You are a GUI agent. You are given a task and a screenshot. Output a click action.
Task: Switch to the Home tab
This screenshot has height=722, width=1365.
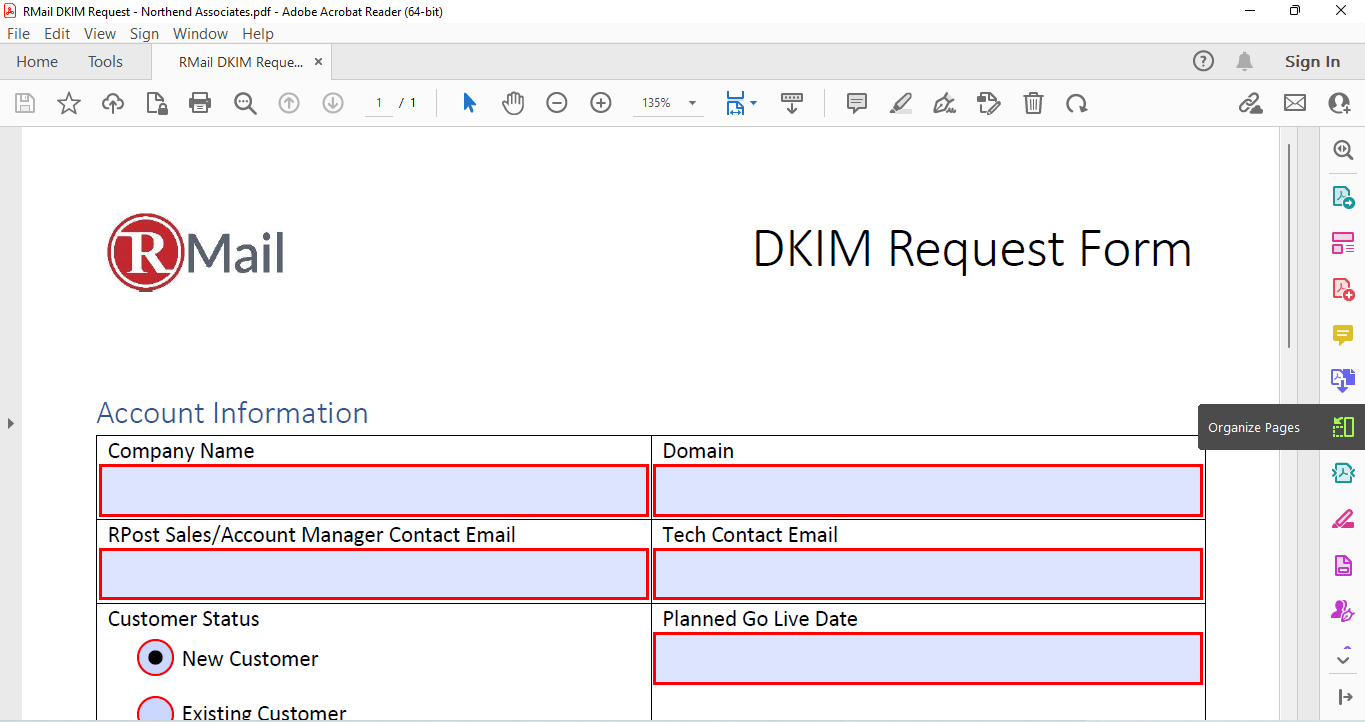pyautogui.click(x=37, y=61)
